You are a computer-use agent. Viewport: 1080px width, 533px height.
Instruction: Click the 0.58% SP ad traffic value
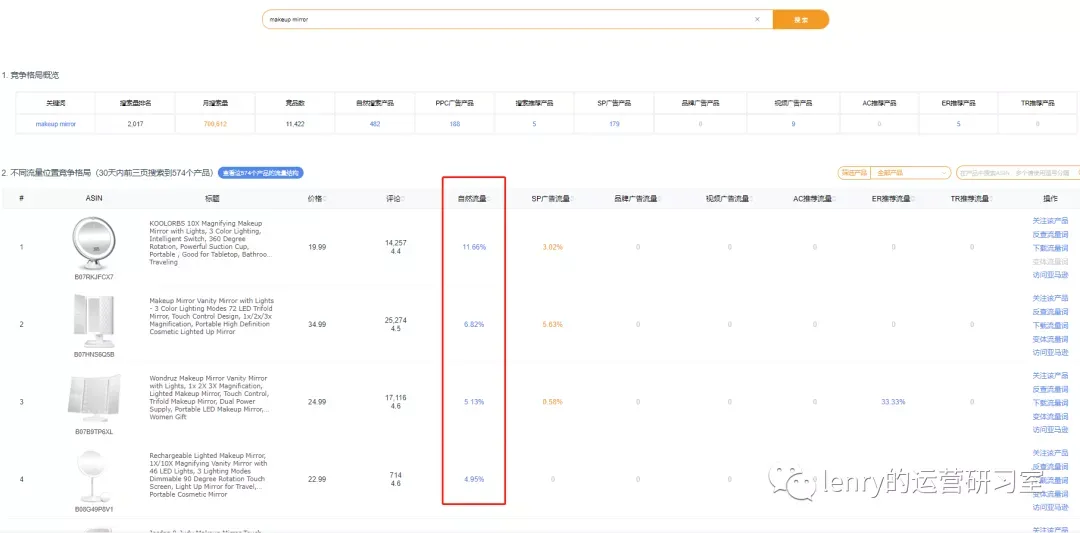[552, 401]
